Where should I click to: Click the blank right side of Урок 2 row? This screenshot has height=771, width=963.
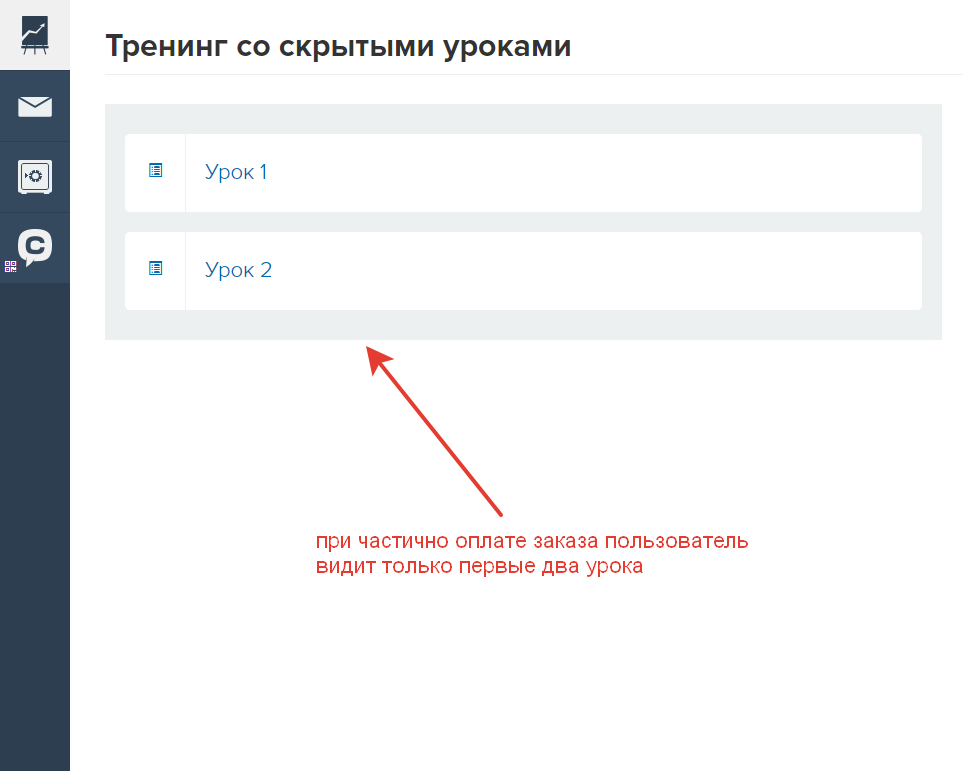700,270
